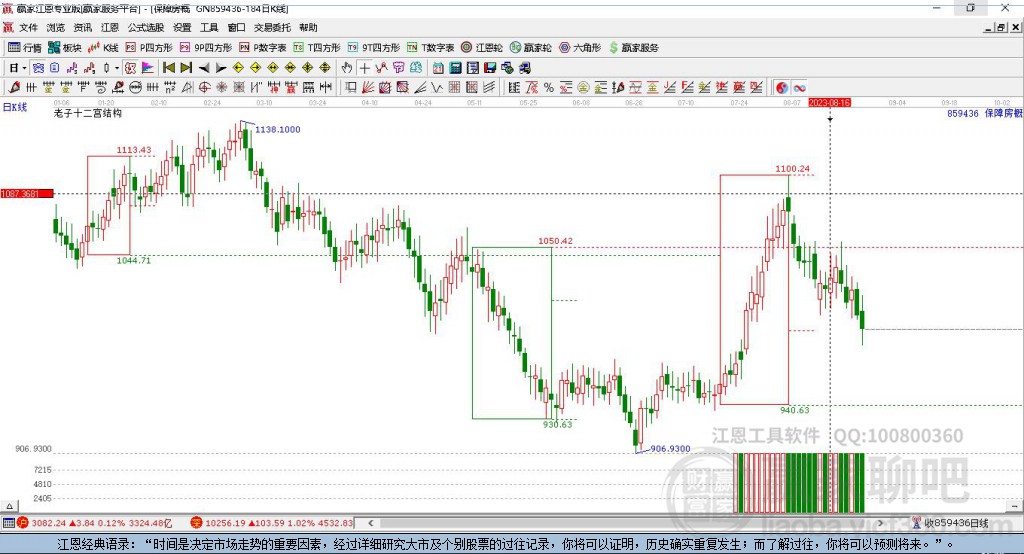Click the yin-yang tai chi icon

coord(782,87)
